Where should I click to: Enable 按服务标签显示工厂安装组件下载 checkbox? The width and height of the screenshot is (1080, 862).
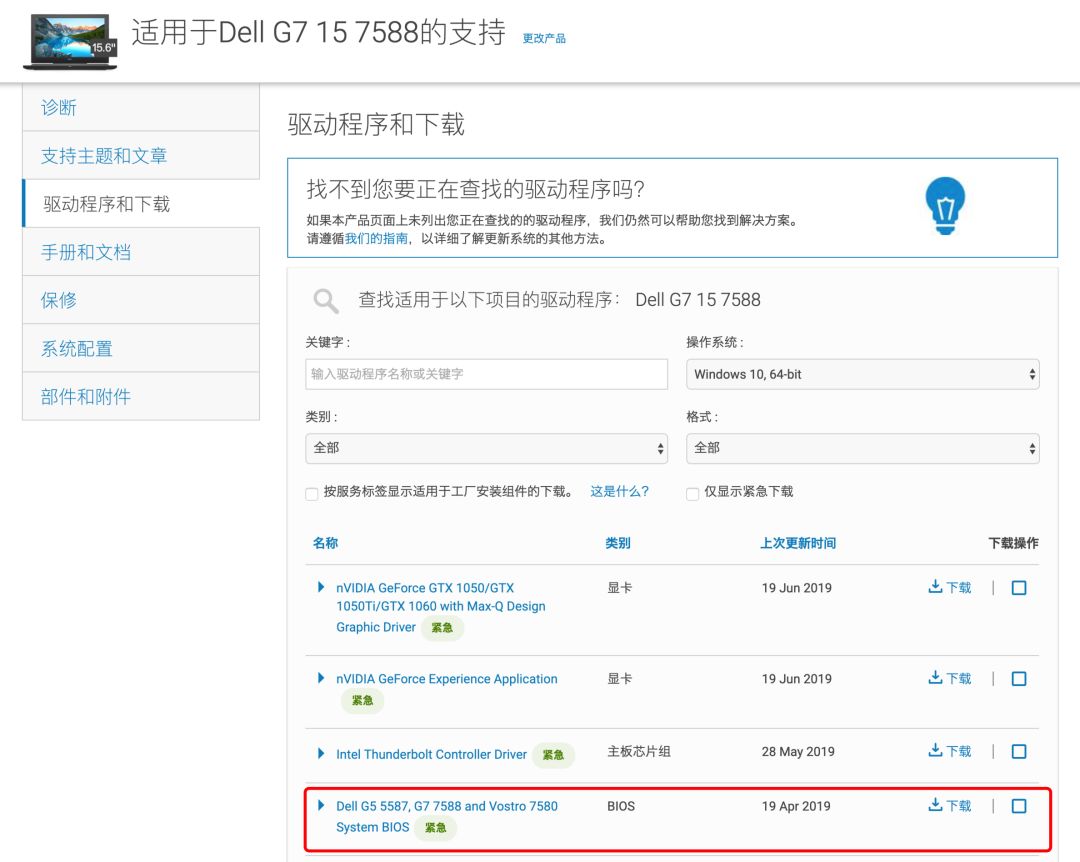(311, 493)
